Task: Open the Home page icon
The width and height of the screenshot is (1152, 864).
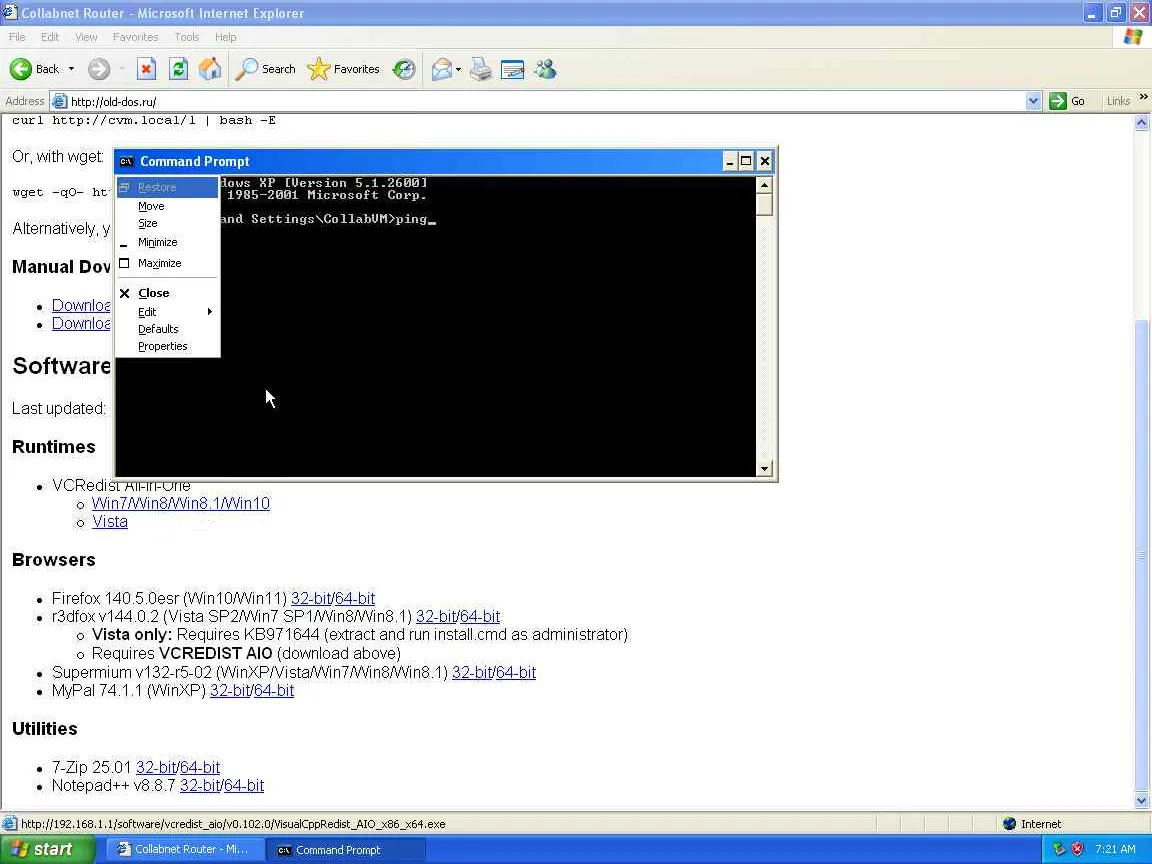Action: (210, 69)
